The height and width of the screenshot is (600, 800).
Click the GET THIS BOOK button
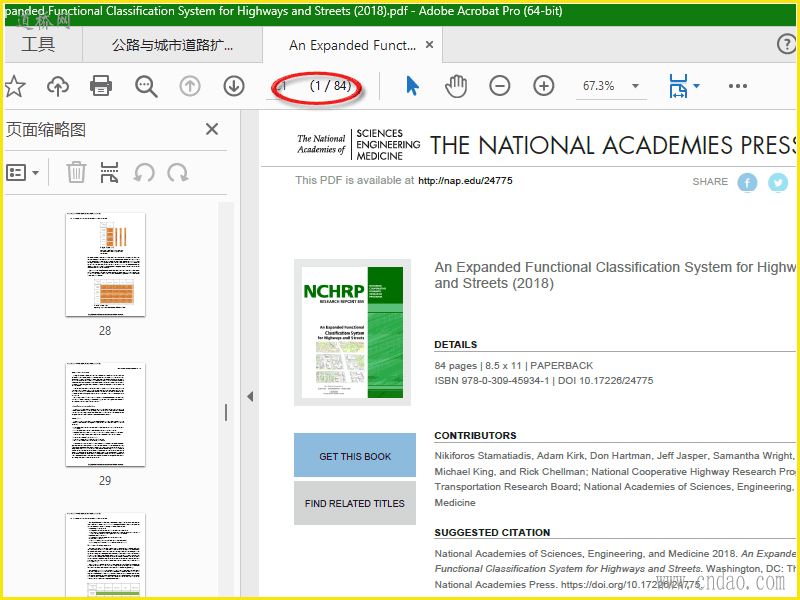355,456
